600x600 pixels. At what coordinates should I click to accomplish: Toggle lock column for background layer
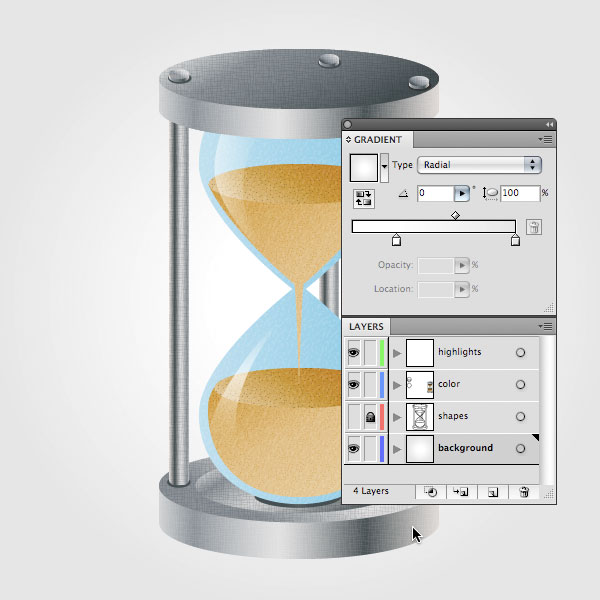coord(370,448)
